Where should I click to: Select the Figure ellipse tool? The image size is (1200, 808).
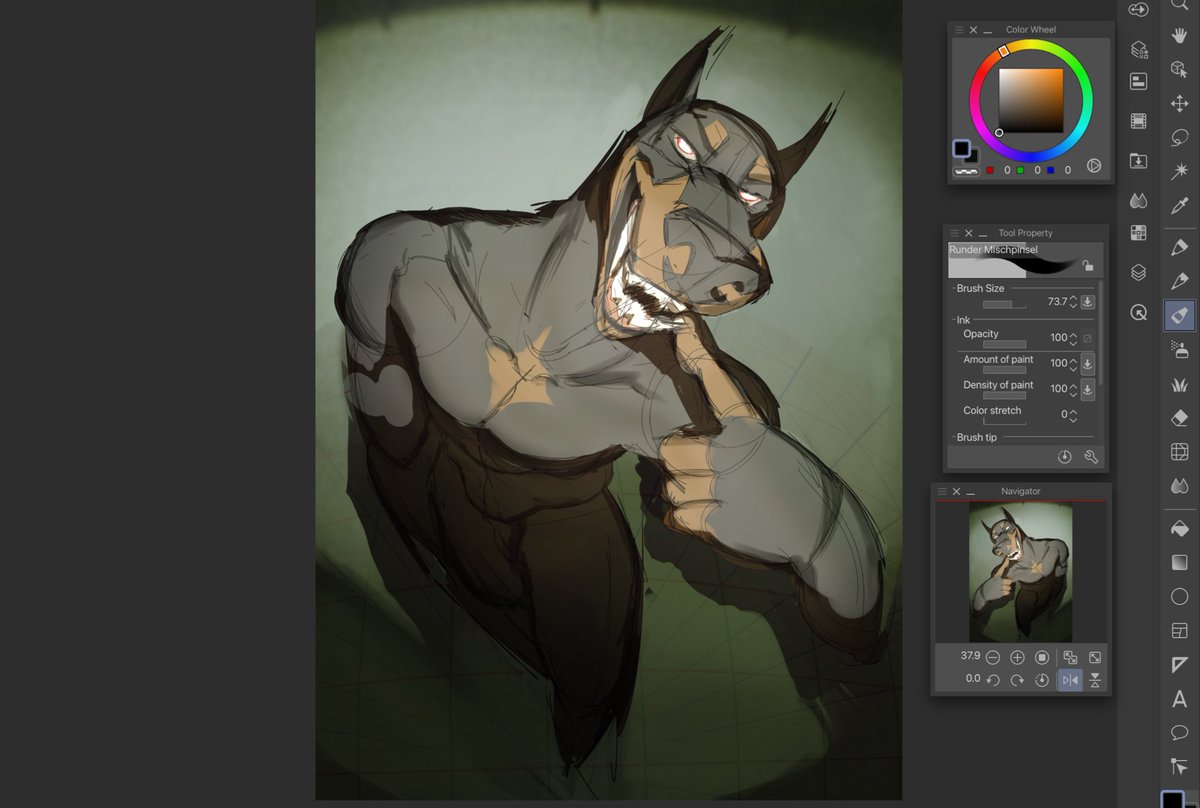click(1179, 596)
